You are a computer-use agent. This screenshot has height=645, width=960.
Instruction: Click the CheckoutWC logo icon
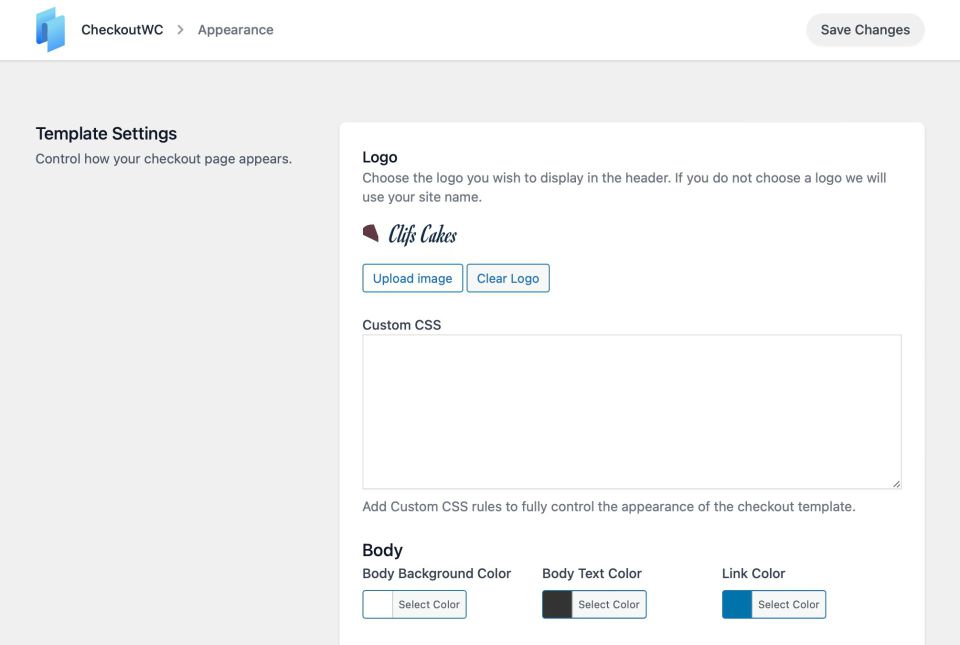[x=50, y=30]
